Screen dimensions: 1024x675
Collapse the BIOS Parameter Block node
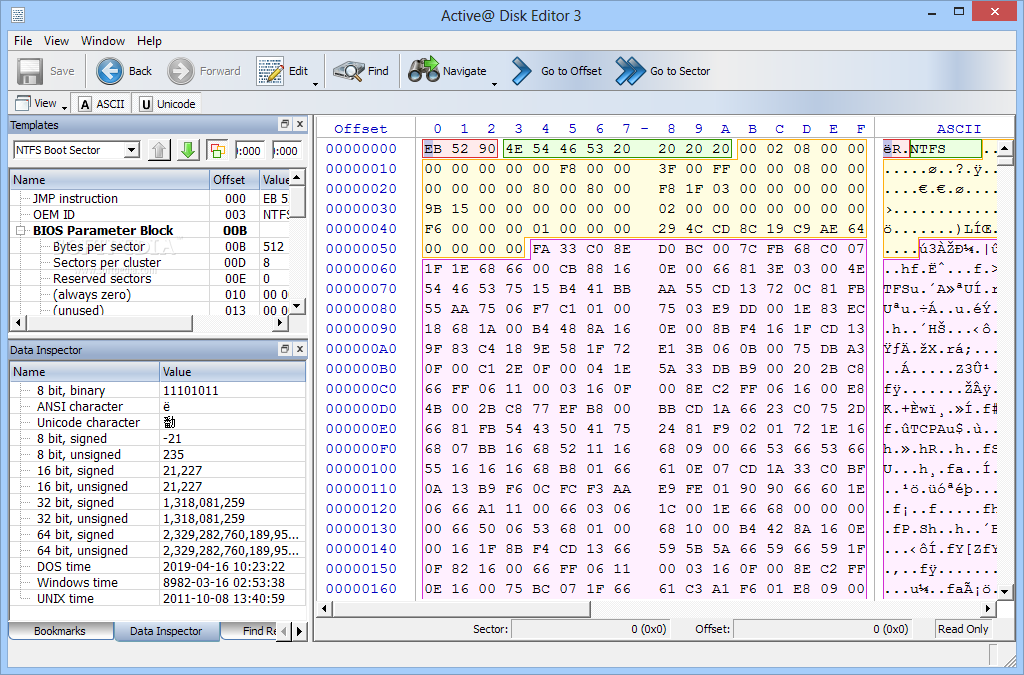pos(20,230)
